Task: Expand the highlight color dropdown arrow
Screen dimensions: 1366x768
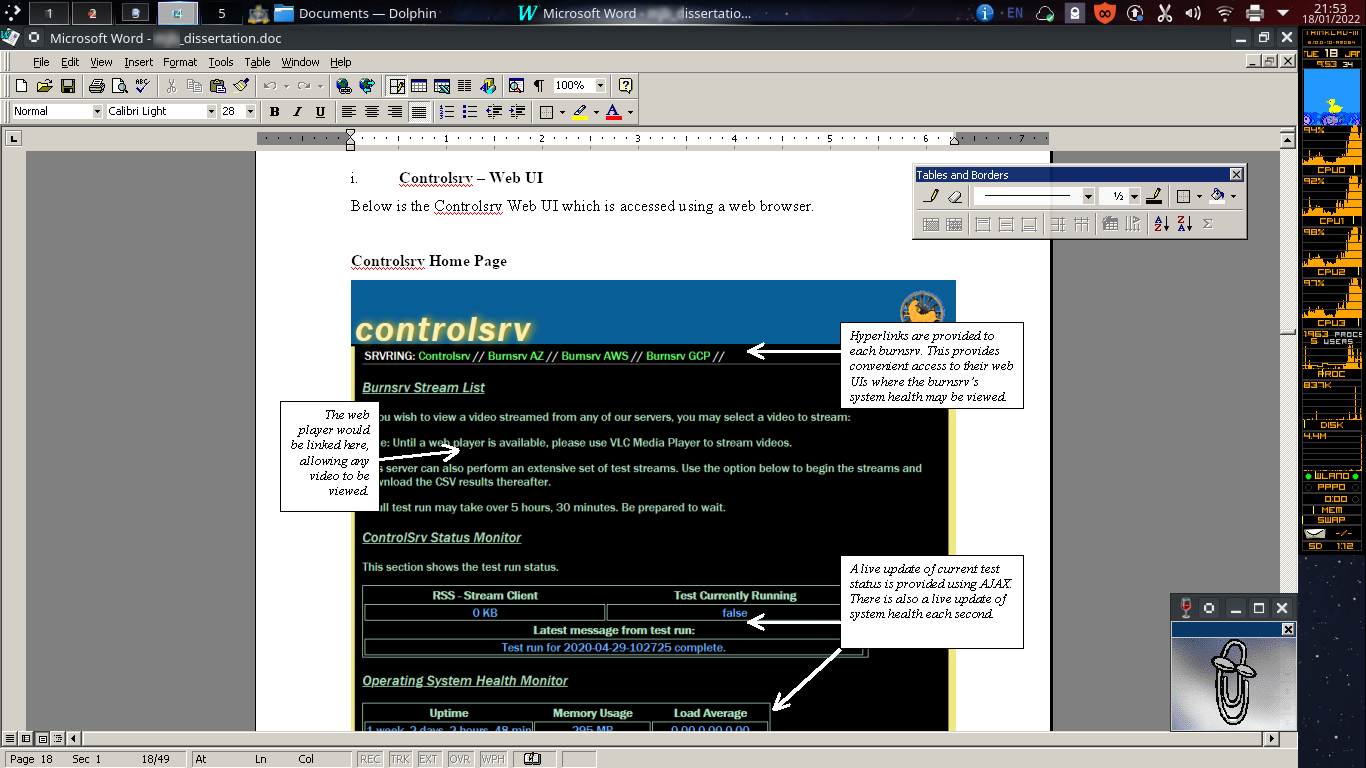Action: (596, 111)
